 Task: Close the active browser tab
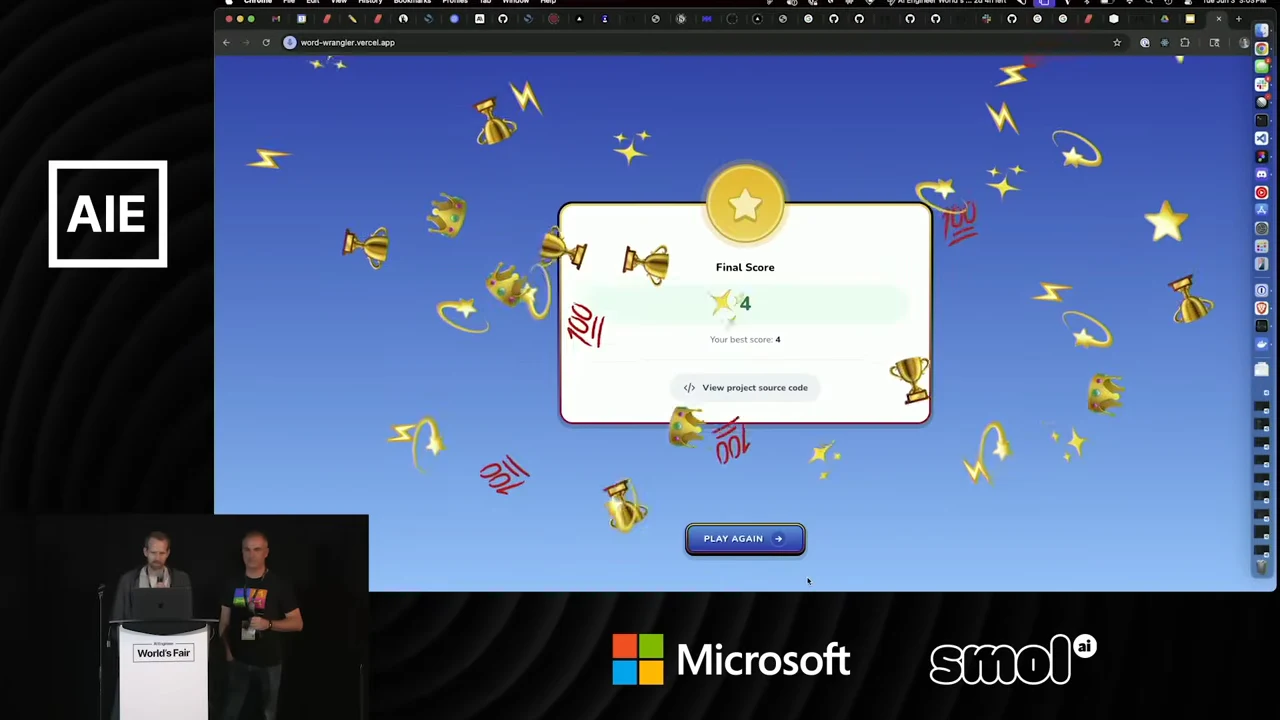(x=1219, y=19)
